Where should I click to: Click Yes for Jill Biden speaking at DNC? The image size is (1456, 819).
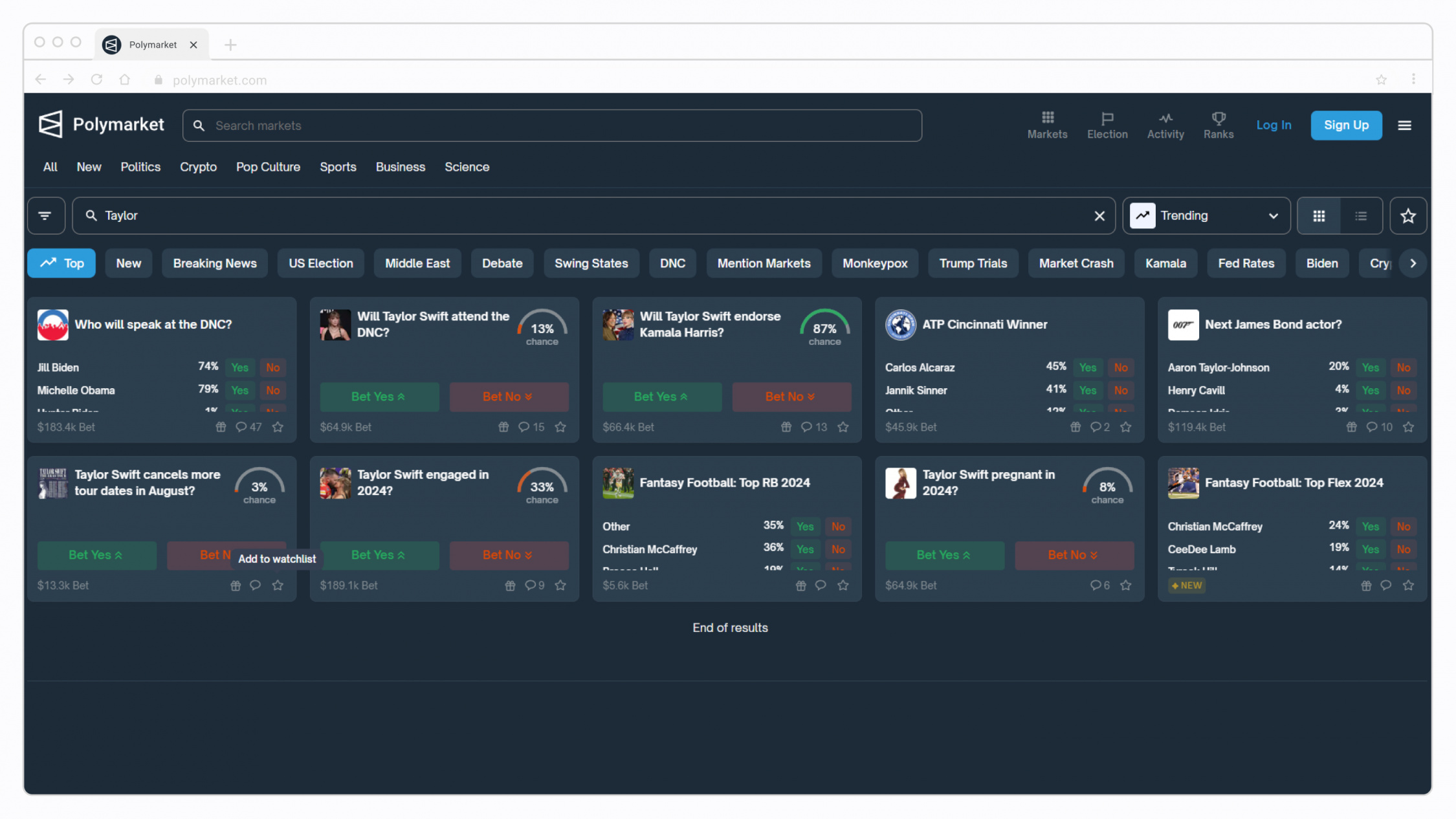(239, 367)
